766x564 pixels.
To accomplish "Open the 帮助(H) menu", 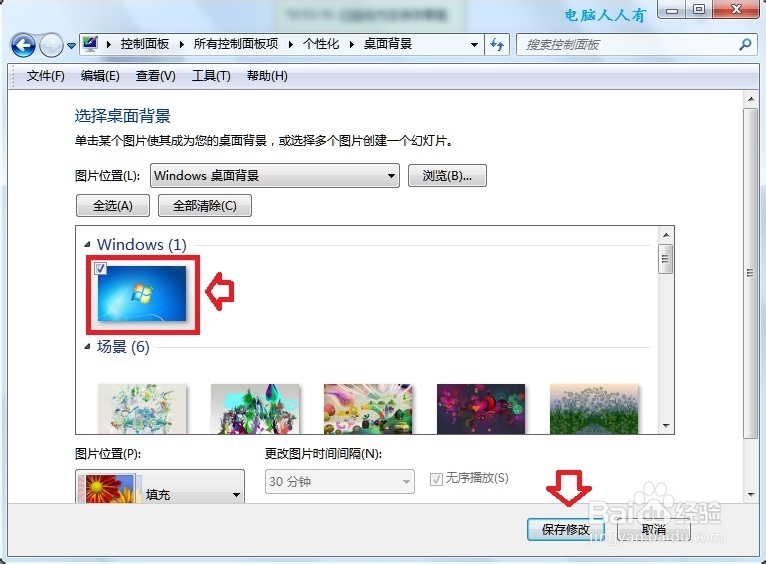I will (267, 76).
